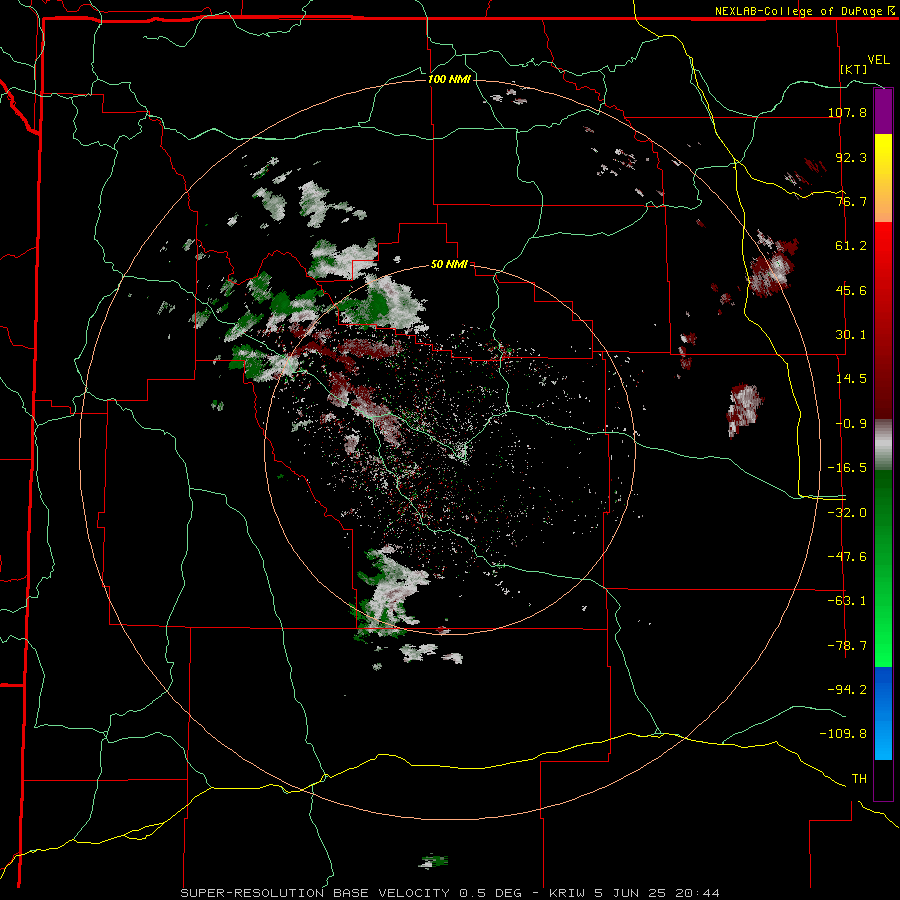Click the 5 JUN 25 date in caption
Viewport: 900px width, 900px height.
click(630, 893)
